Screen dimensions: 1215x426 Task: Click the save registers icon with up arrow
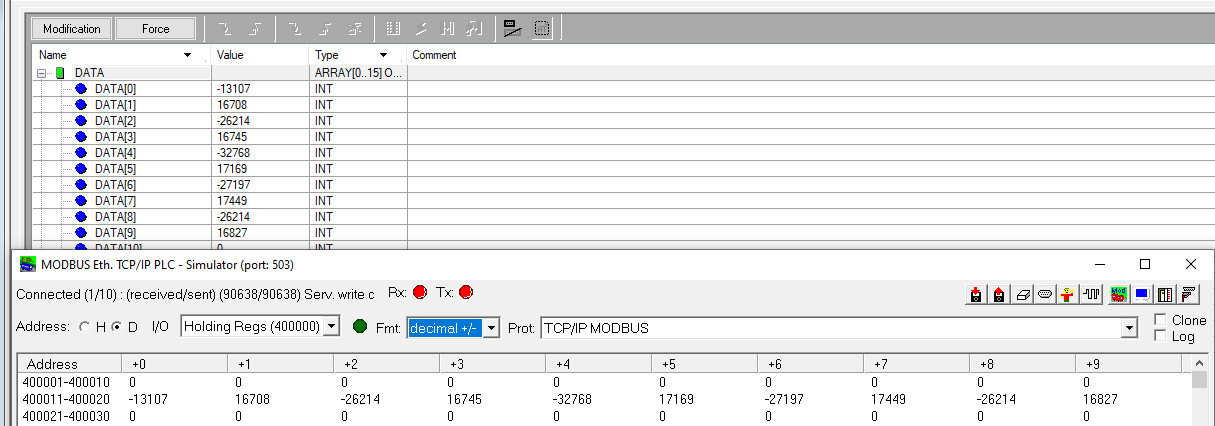(998, 294)
